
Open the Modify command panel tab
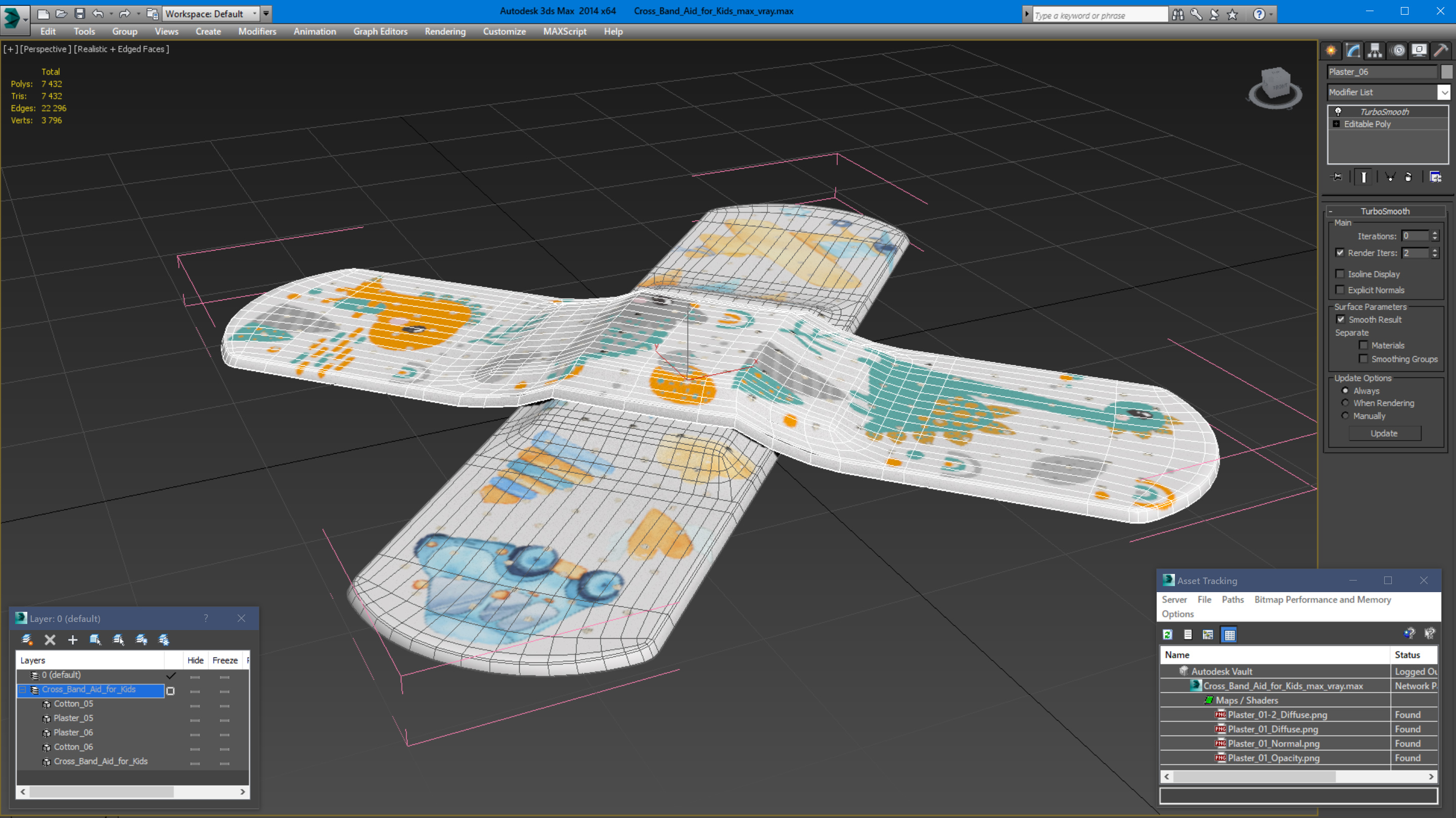pos(1352,51)
